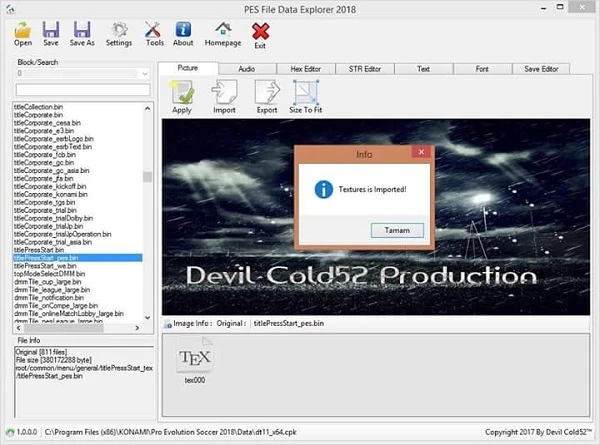This screenshot has height=445, width=600.
Task: Select titleCorporate_fcb.bin
Action: tap(44, 155)
